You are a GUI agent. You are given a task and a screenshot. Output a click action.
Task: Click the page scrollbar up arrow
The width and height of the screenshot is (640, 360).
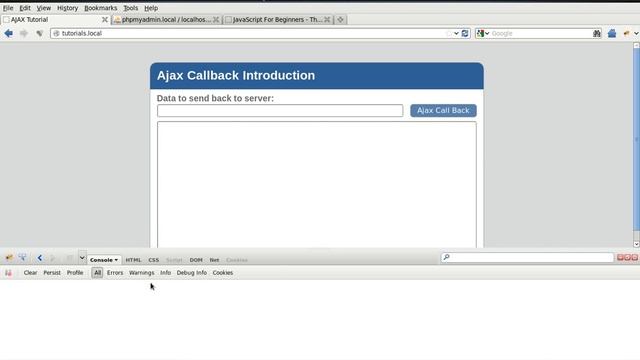pyautogui.click(x=636, y=45)
